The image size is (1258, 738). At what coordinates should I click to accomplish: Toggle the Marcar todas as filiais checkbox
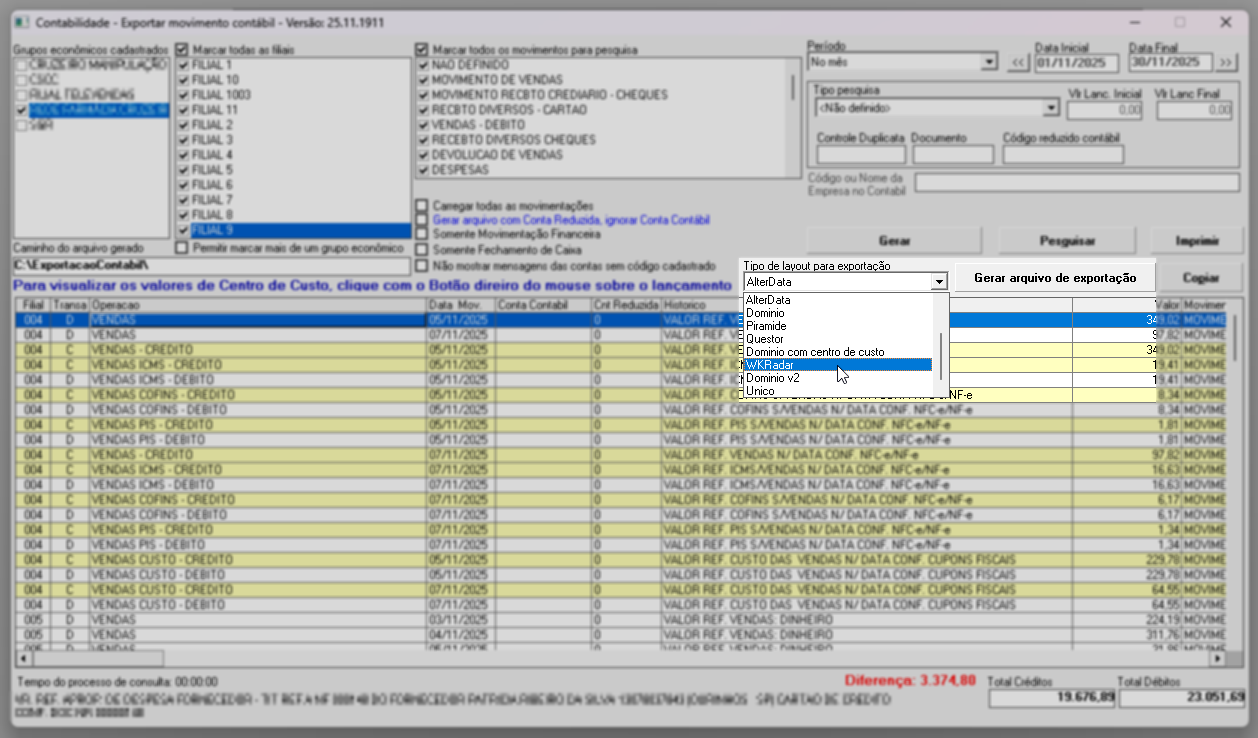tap(182, 49)
